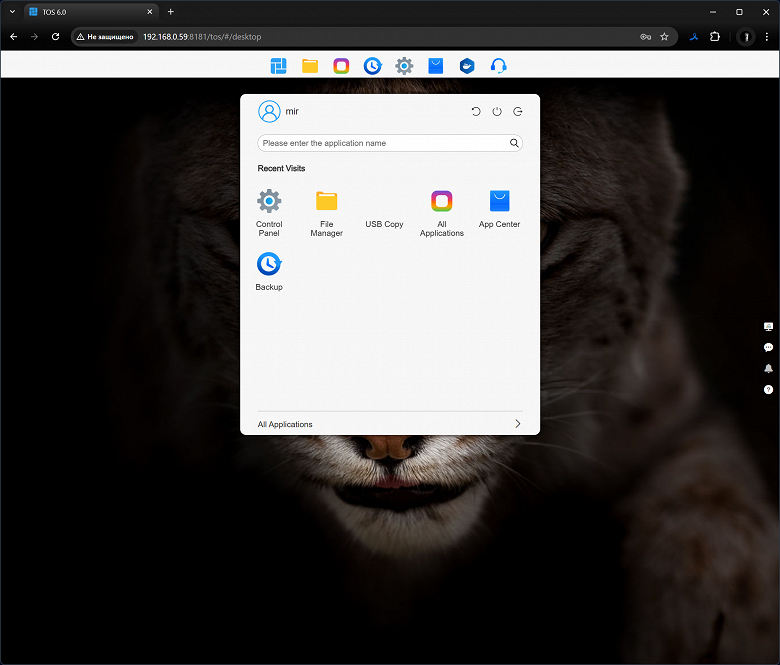
Task: Click the mir username text
Action: point(292,111)
